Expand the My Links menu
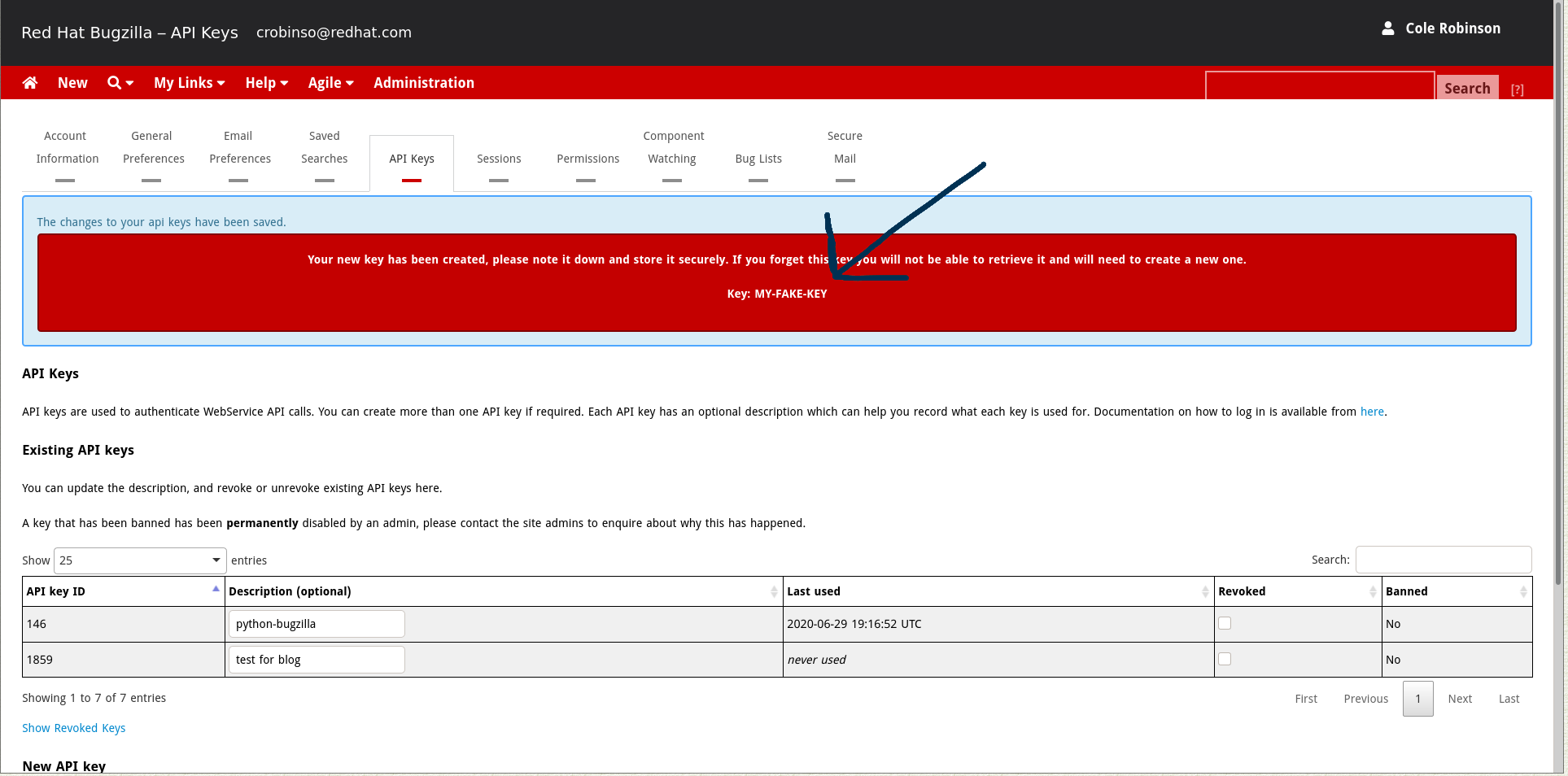The width and height of the screenshot is (1568, 776). point(190,83)
